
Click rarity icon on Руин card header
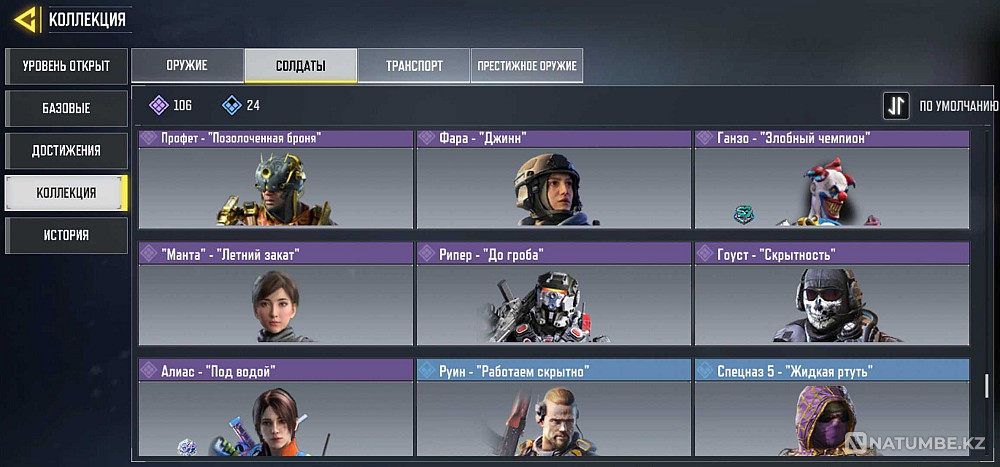tap(427, 369)
